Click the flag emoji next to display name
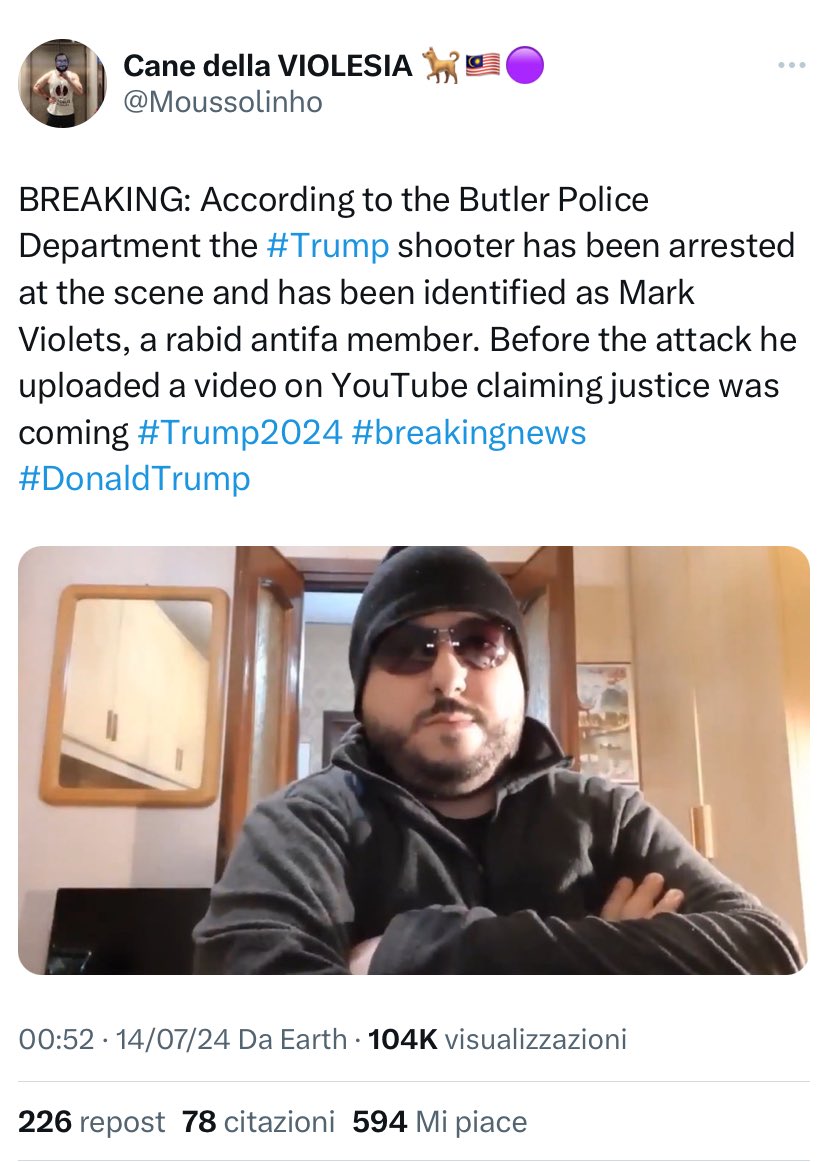This screenshot has width=827, height=1162. pyautogui.click(x=483, y=66)
